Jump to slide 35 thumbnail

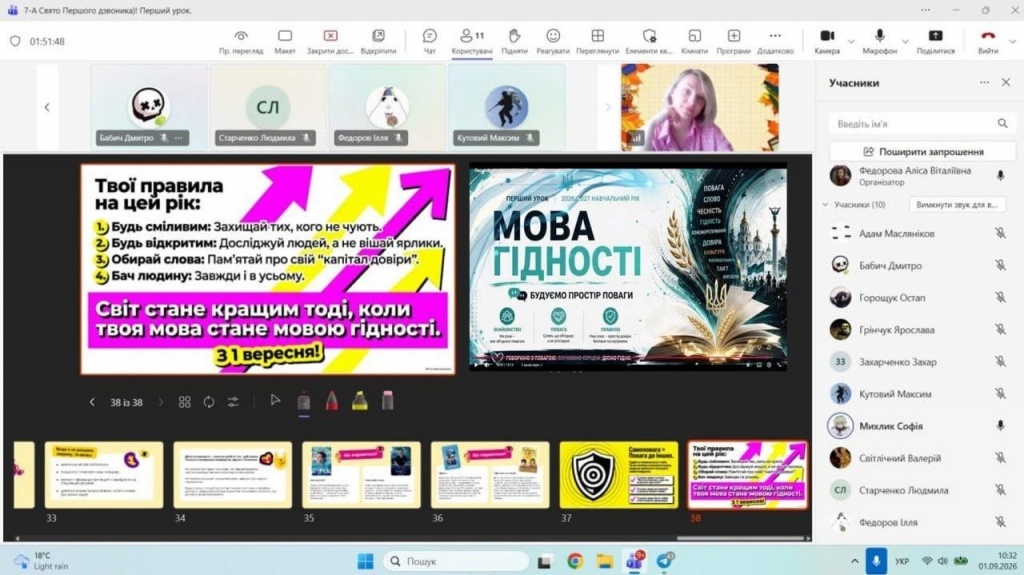[361, 475]
